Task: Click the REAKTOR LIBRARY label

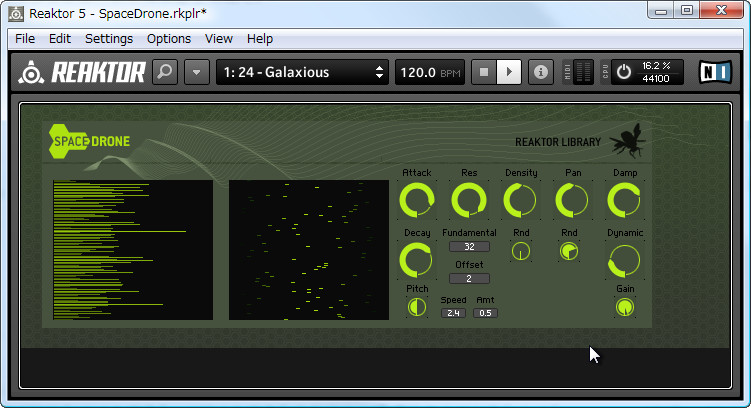Action: click(558, 142)
